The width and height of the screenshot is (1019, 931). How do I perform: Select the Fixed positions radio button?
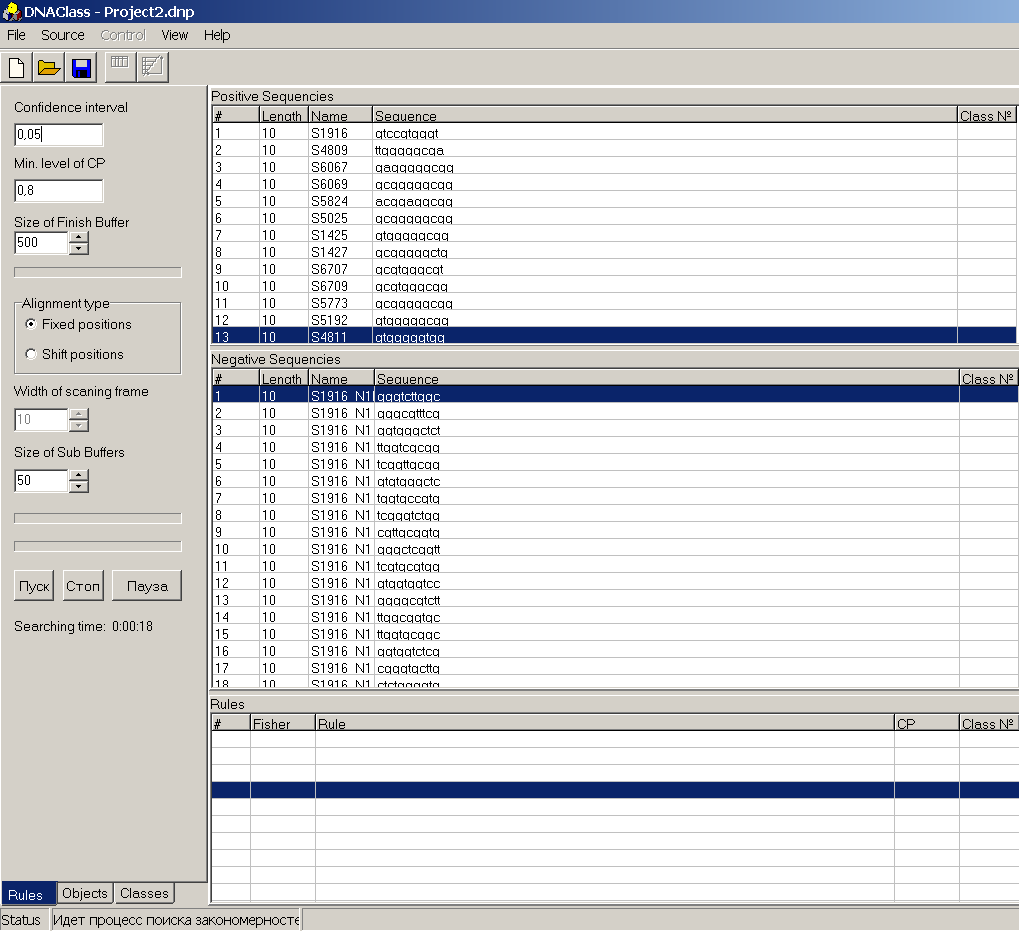(x=32, y=325)
